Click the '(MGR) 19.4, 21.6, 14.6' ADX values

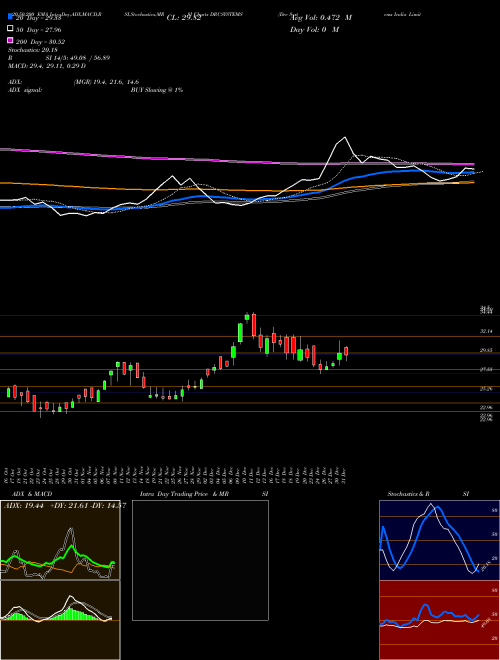pyautogui.click(x=106, y=82)
